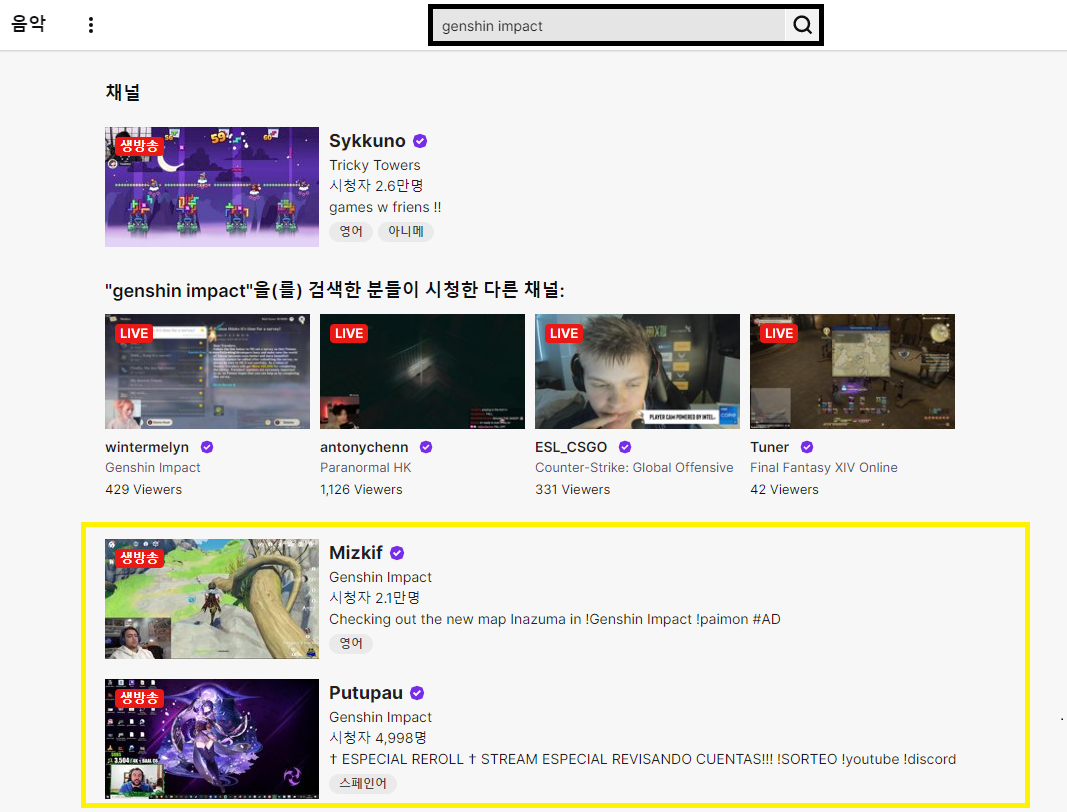Click the 채널 section heading

pyautogui.click(x=122, y=92)
